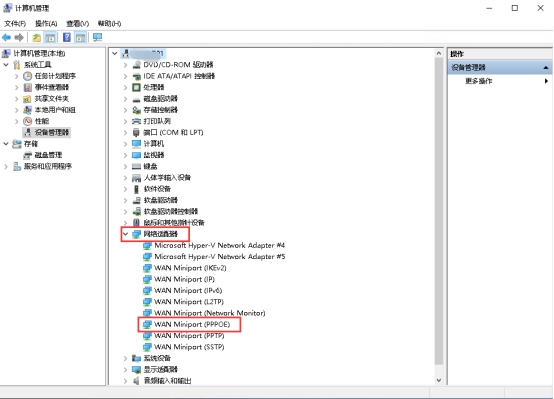The image size is (554, 399).
Task: Select WAN Miniport (L2TP)
Action: [189, 302]
